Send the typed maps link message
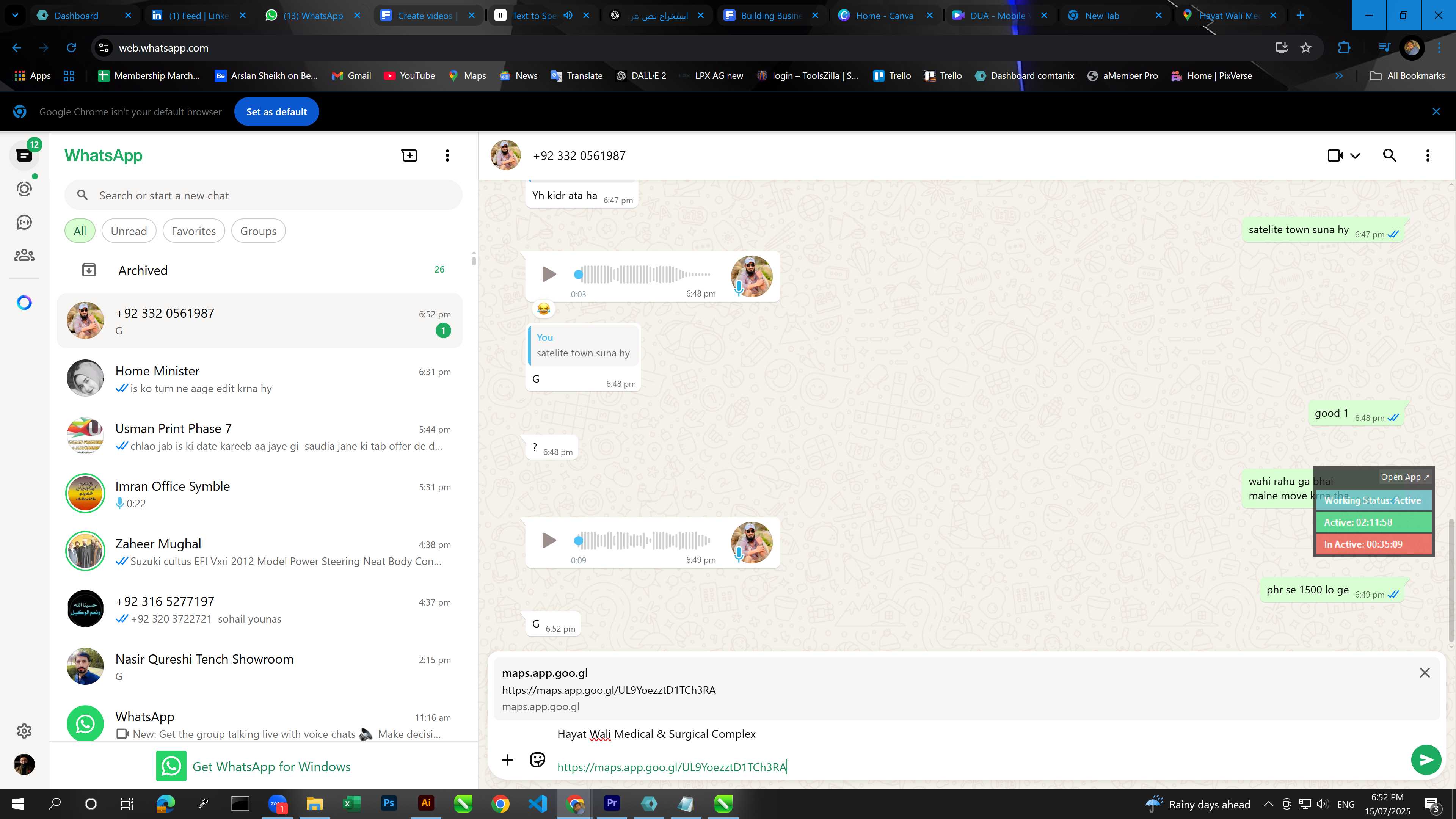Screen dimensions: 1456x819 click(1426, 759)
